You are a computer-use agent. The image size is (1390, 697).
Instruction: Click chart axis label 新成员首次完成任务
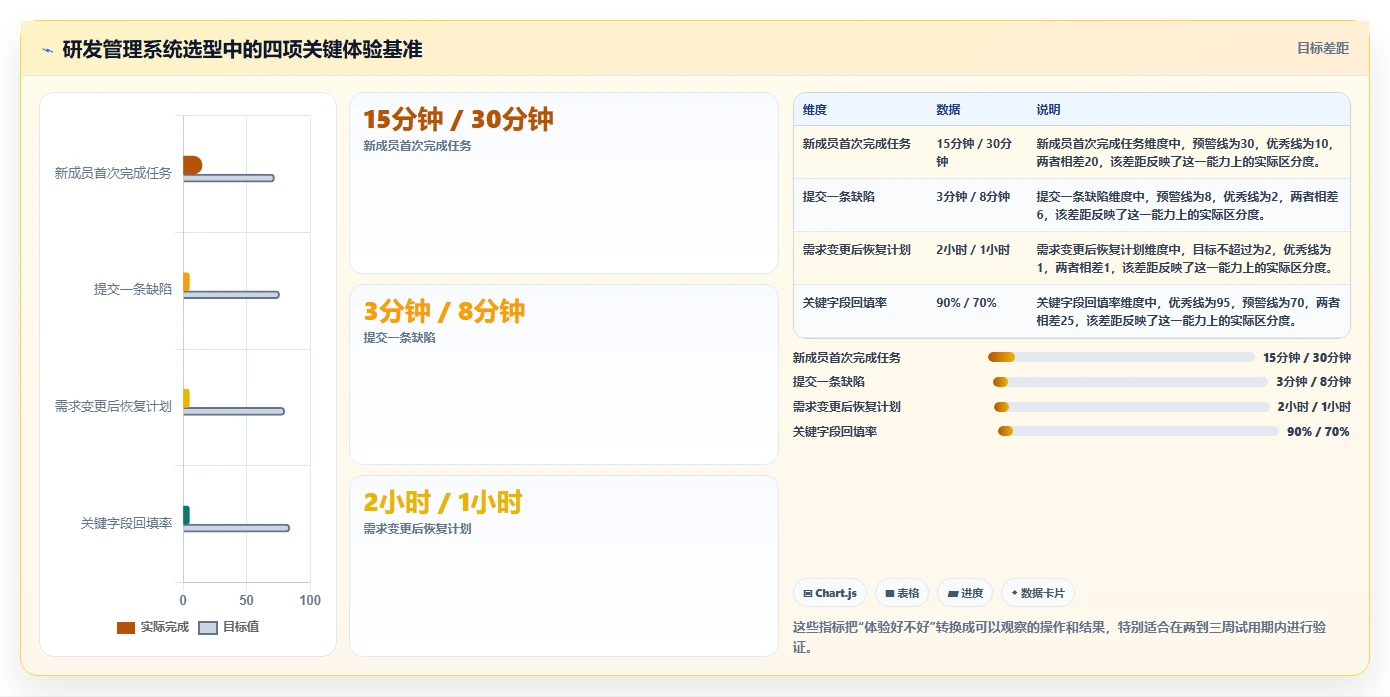coord(113,173)
